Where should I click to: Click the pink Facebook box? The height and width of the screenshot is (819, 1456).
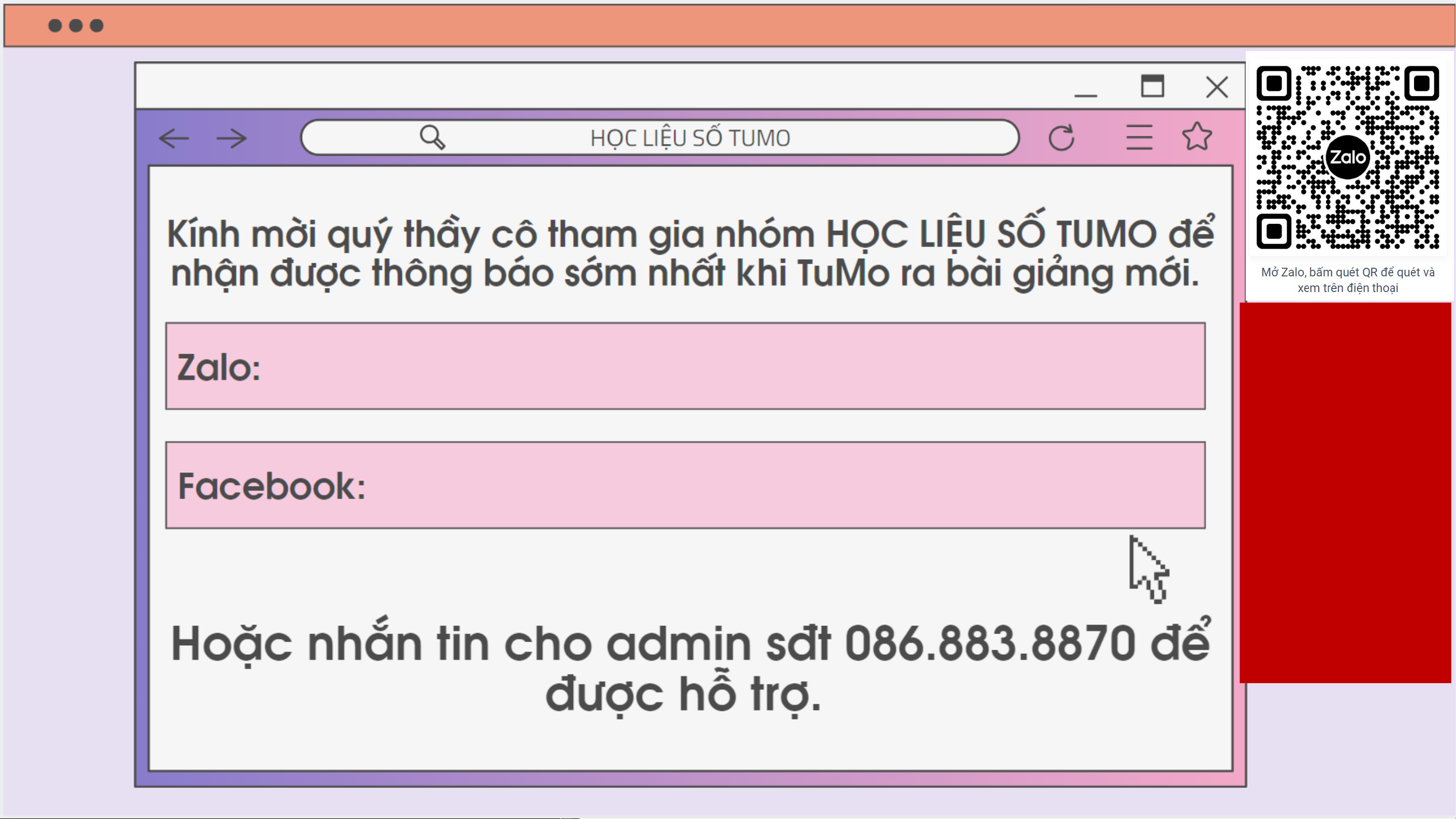coord(685,485)
